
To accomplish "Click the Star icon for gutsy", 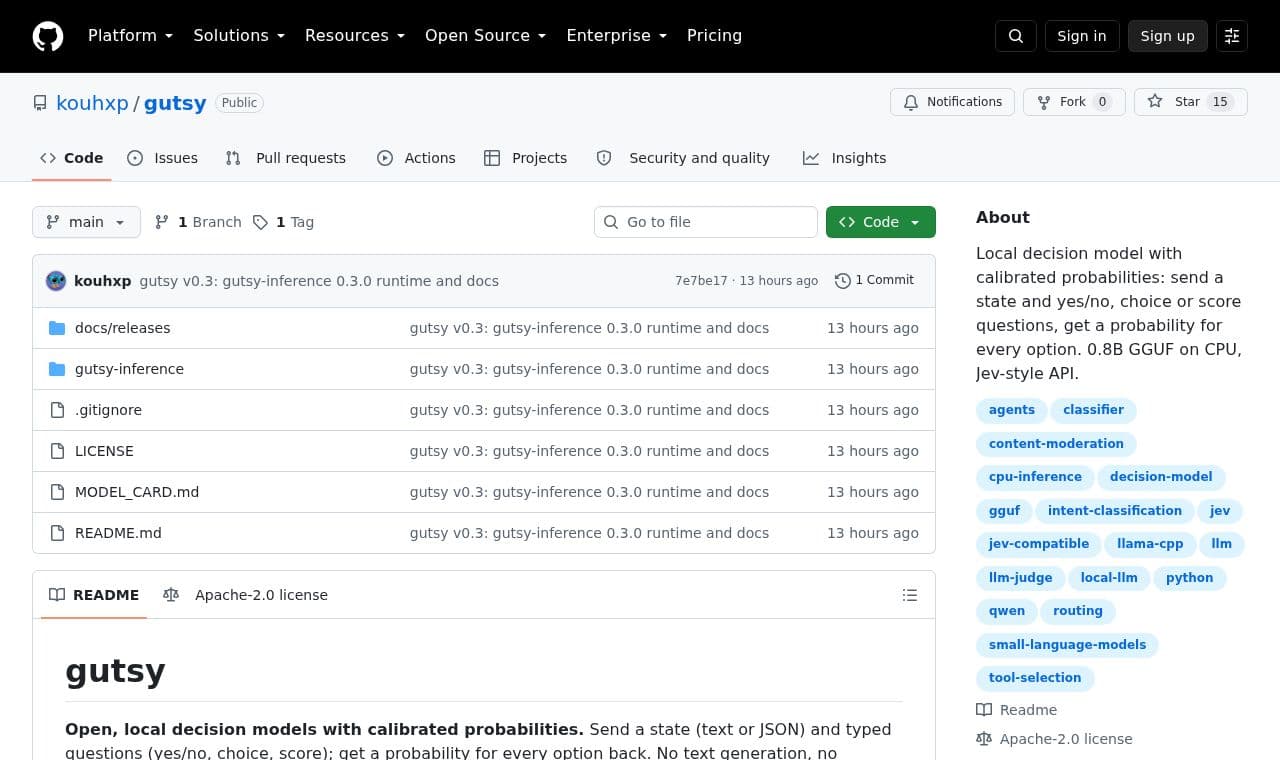I will 1155,102.
